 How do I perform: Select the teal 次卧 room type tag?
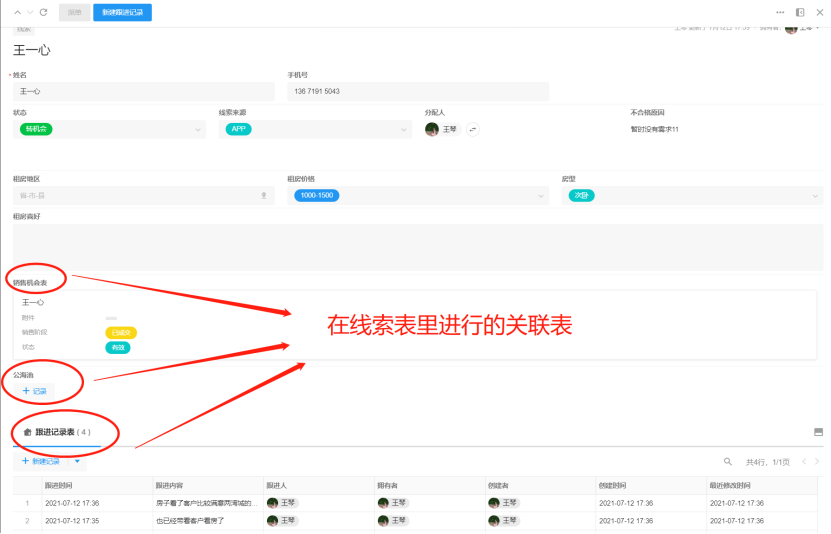coord(581,195)
